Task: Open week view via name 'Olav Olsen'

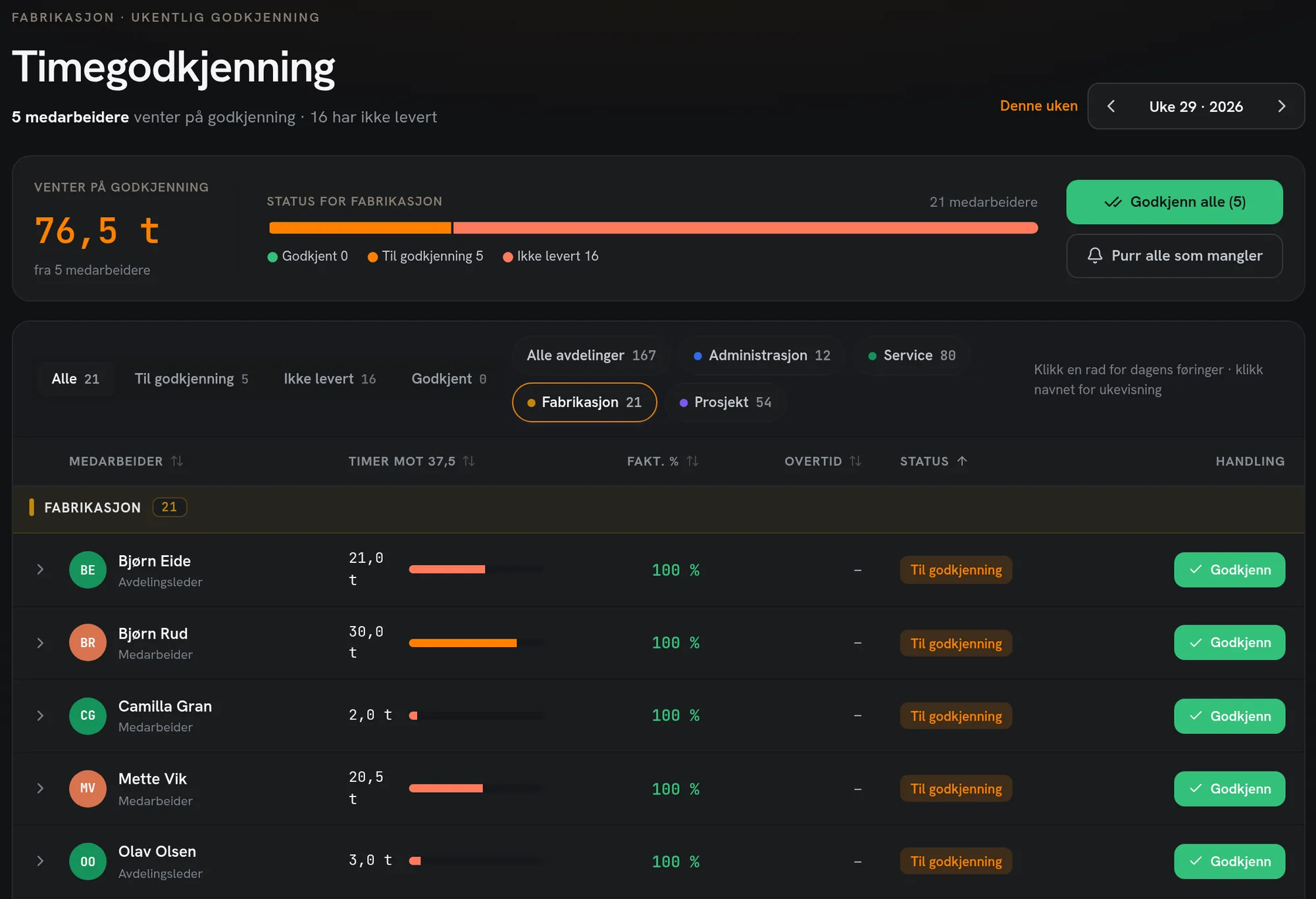Action: 157,852
